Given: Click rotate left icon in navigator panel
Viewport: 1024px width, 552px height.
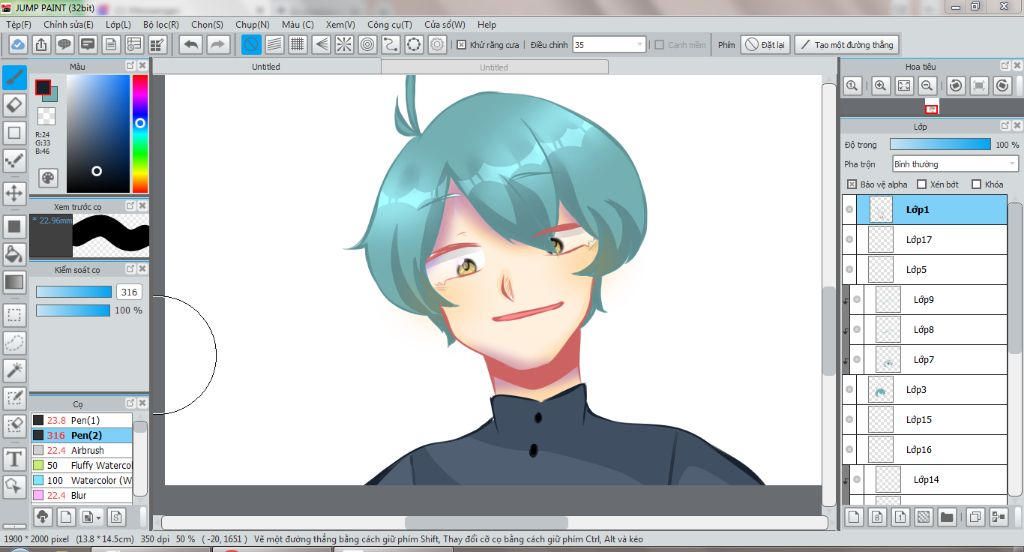Looking at the screenshot, I should click(x=956, y=86).
